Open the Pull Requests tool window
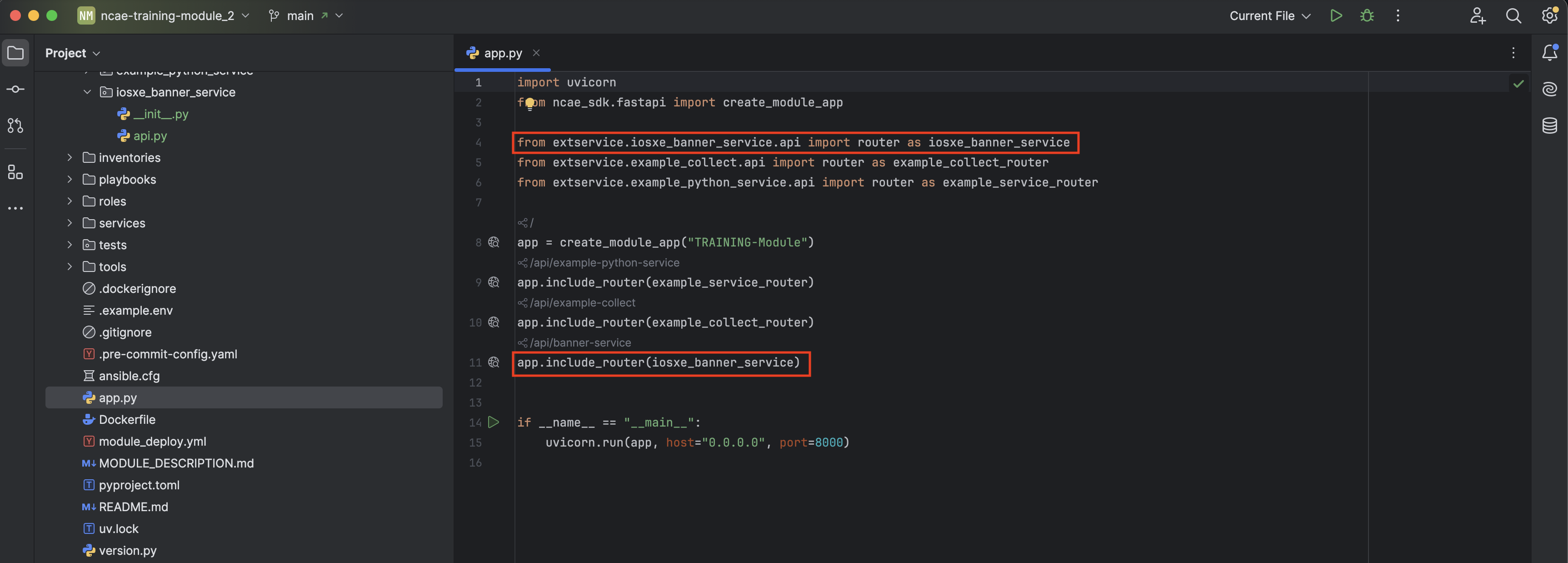This screenshot has width=1568, height=563. click(x=15, y=126)
